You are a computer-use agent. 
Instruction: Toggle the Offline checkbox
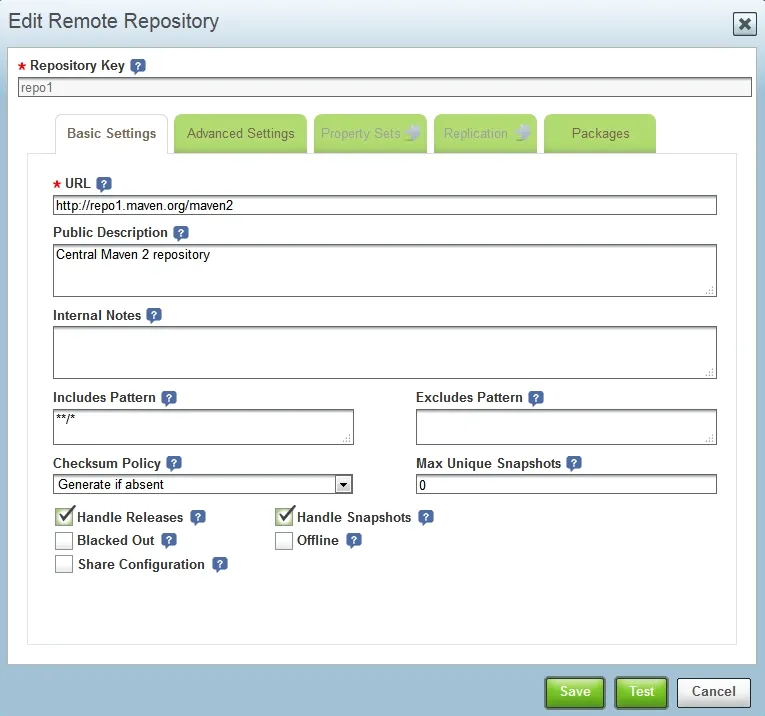[x=284, y=541]
